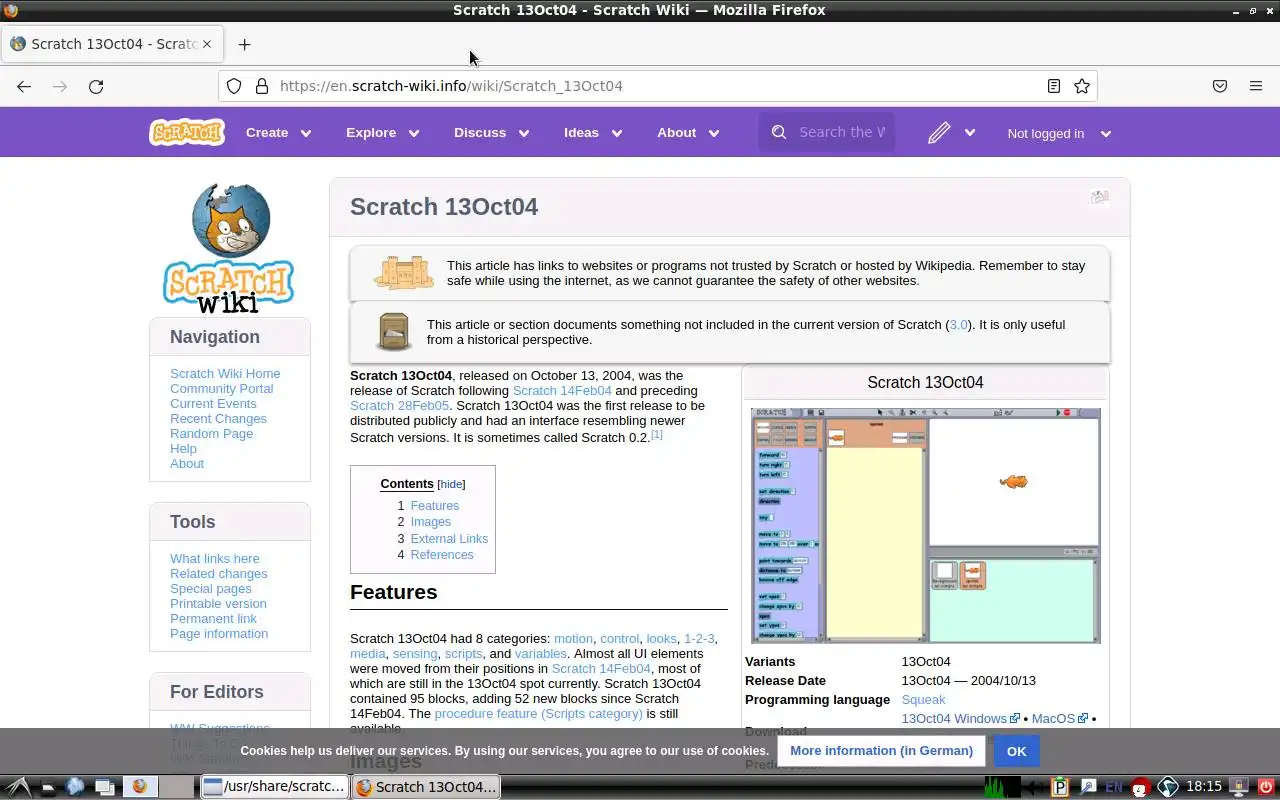
Task: Jump to Features in Contents
Action: pos(434,506)
